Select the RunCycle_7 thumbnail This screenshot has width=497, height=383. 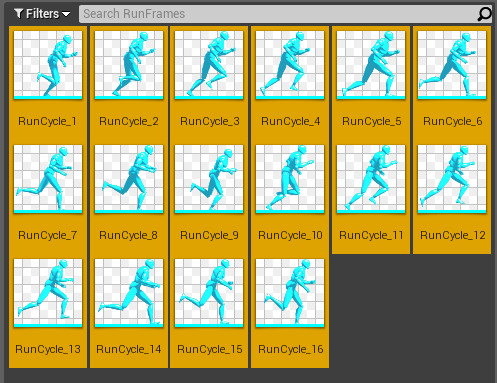(48, 179)
